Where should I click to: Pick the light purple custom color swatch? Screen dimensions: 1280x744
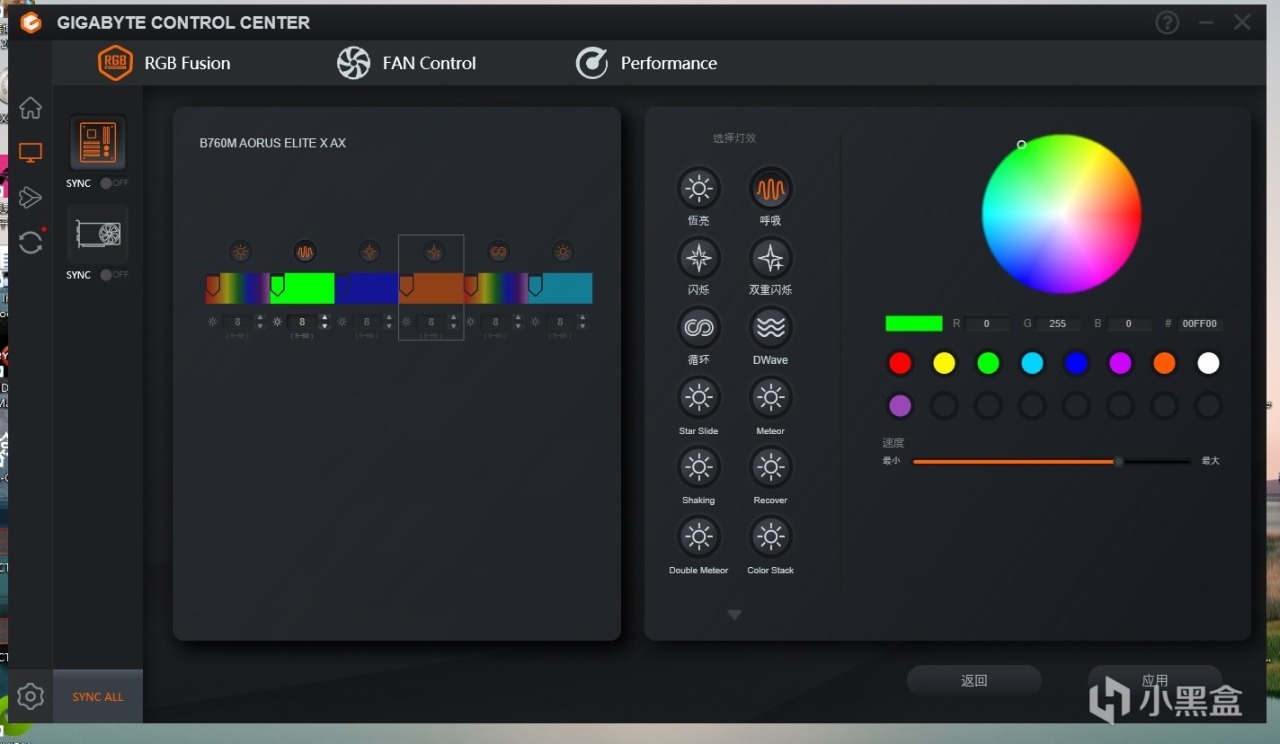pos(900,406)
